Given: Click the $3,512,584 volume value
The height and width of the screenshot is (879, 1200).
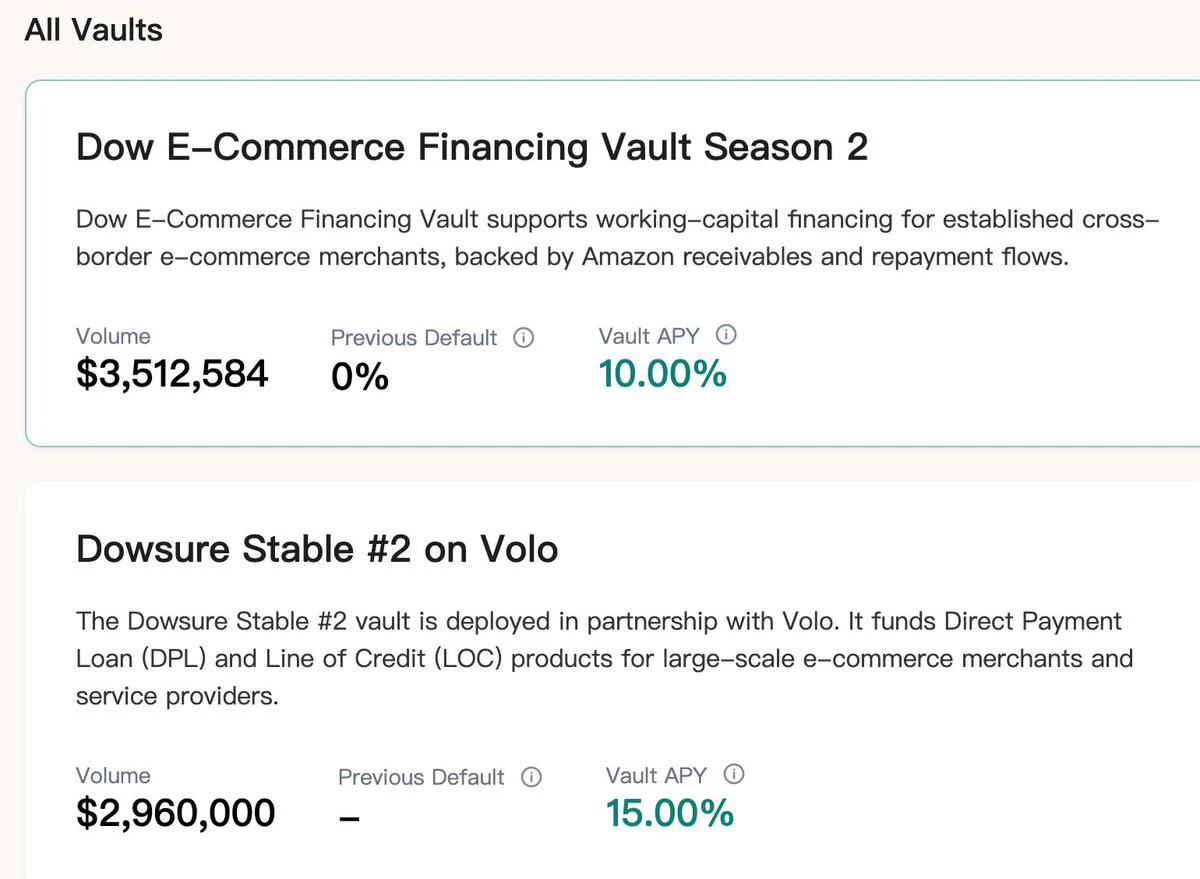Looking at the screenshot, I should (172, 374).
